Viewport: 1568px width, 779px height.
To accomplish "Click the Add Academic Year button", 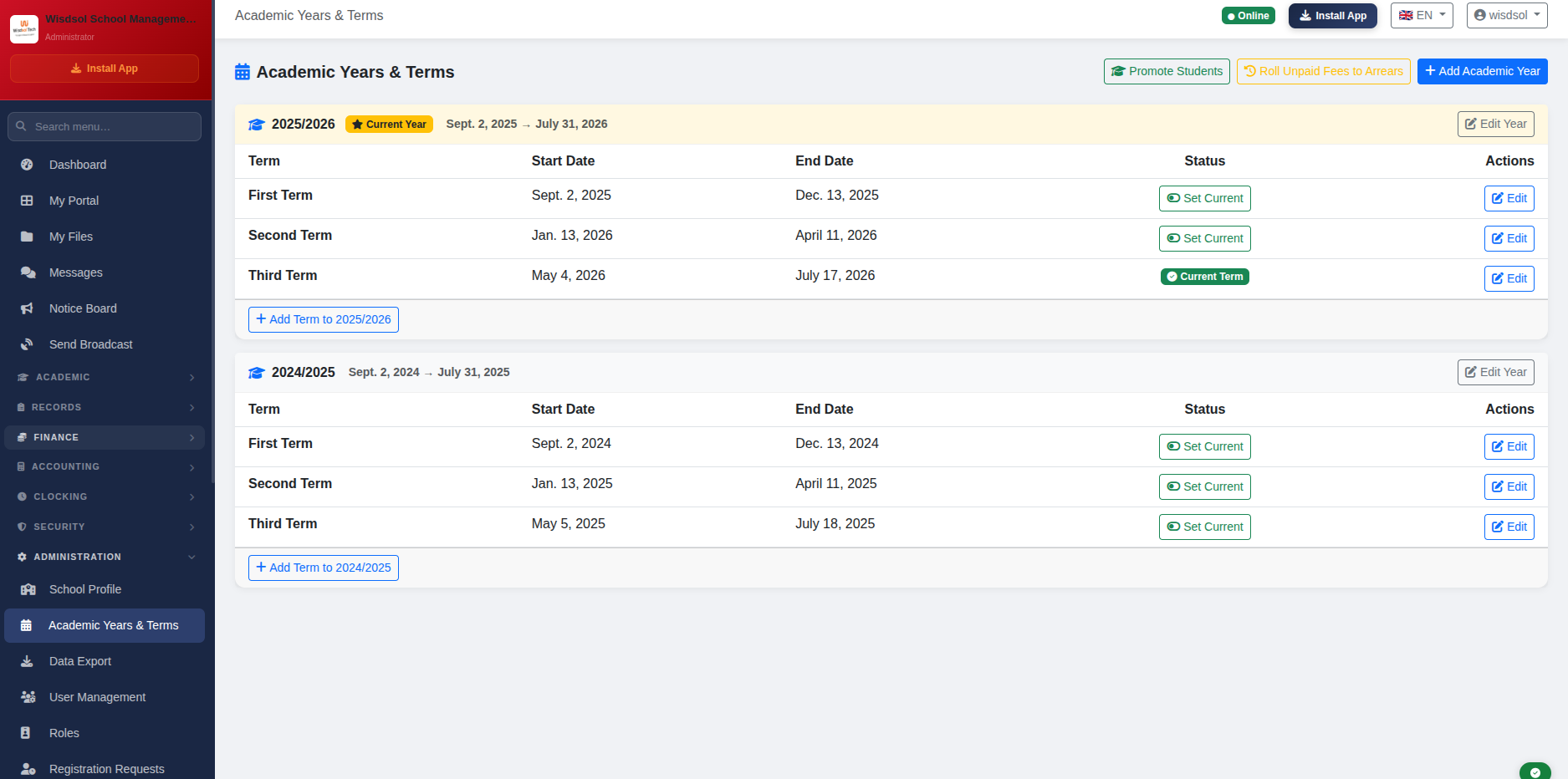I will tap(1482, 71).
